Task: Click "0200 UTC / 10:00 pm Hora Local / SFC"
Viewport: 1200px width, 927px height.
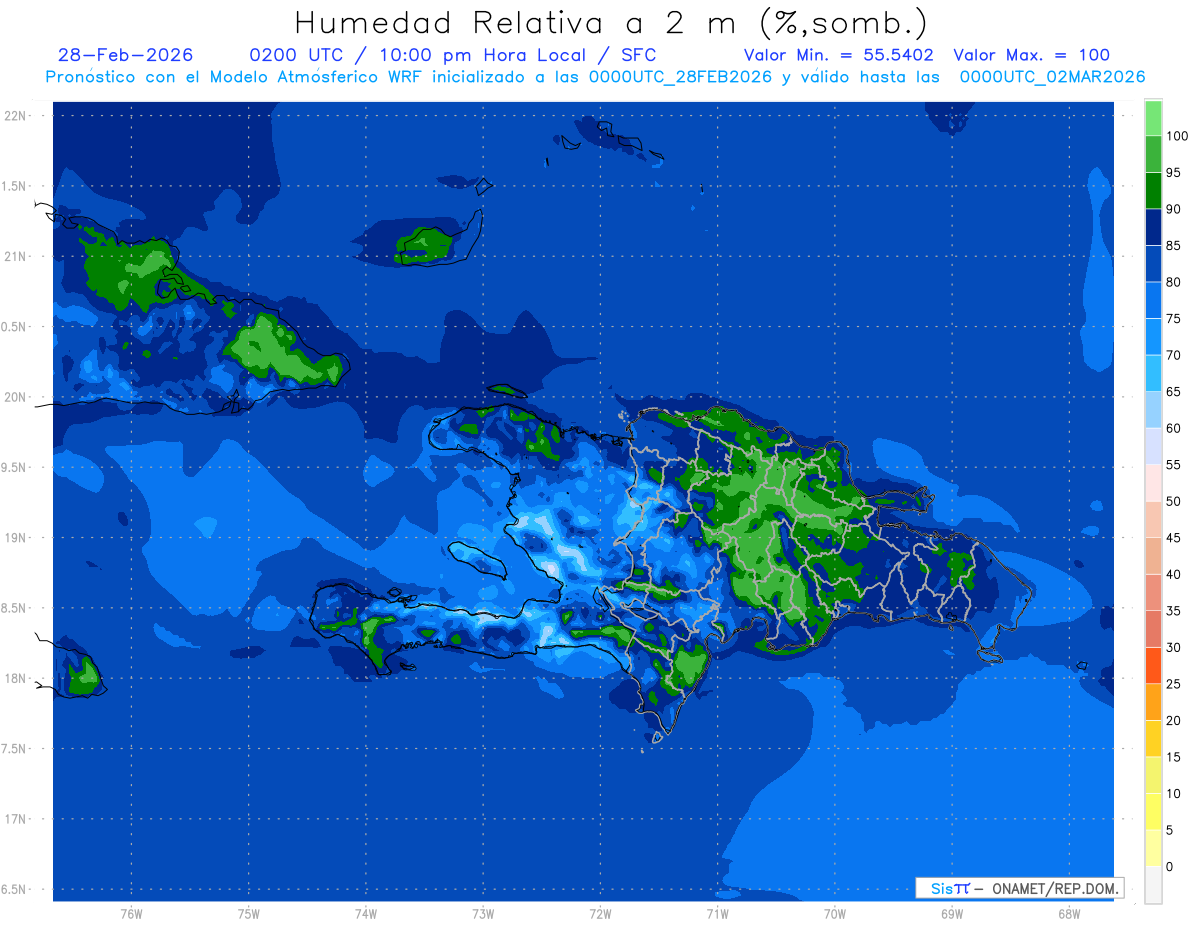Action: pos(453,55)
